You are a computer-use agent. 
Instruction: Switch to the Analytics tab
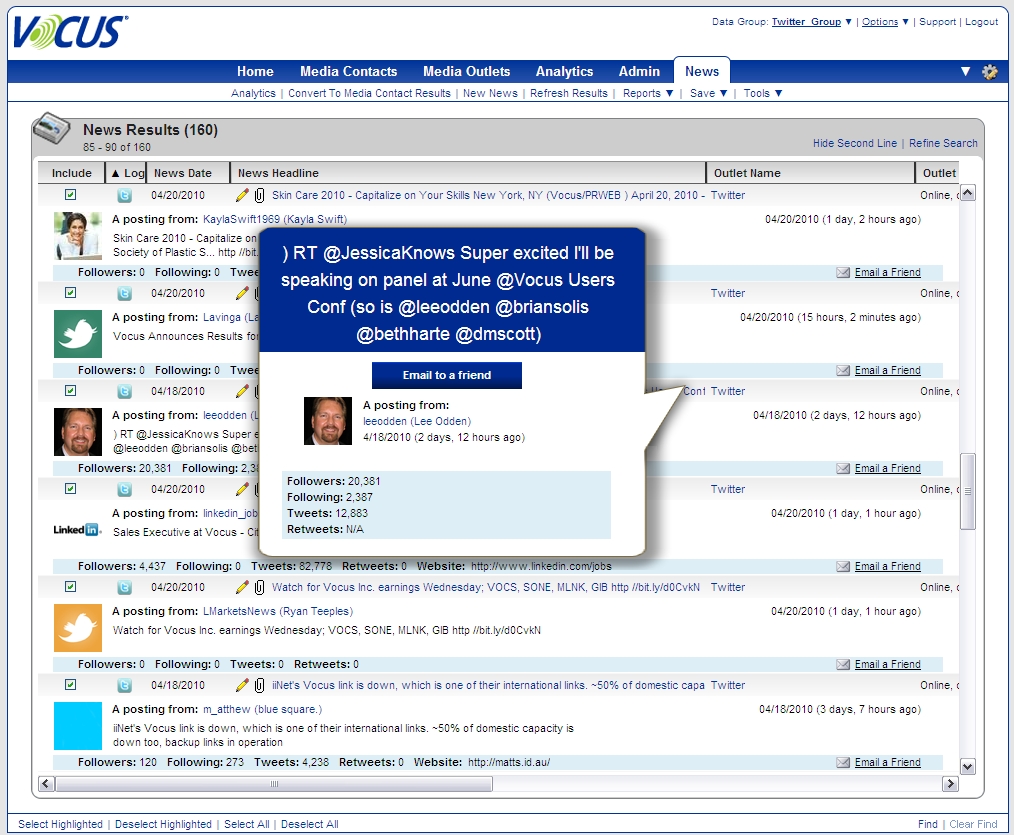[x=564, y=71]
